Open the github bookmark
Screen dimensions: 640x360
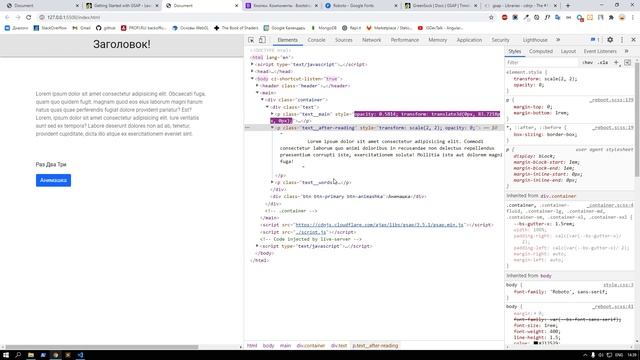pos(106,28)
